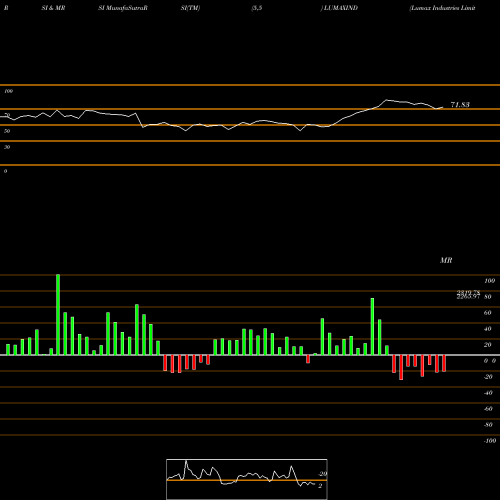Click the tallest green MR histogram bar
The image size is (500, 500).
58,314
